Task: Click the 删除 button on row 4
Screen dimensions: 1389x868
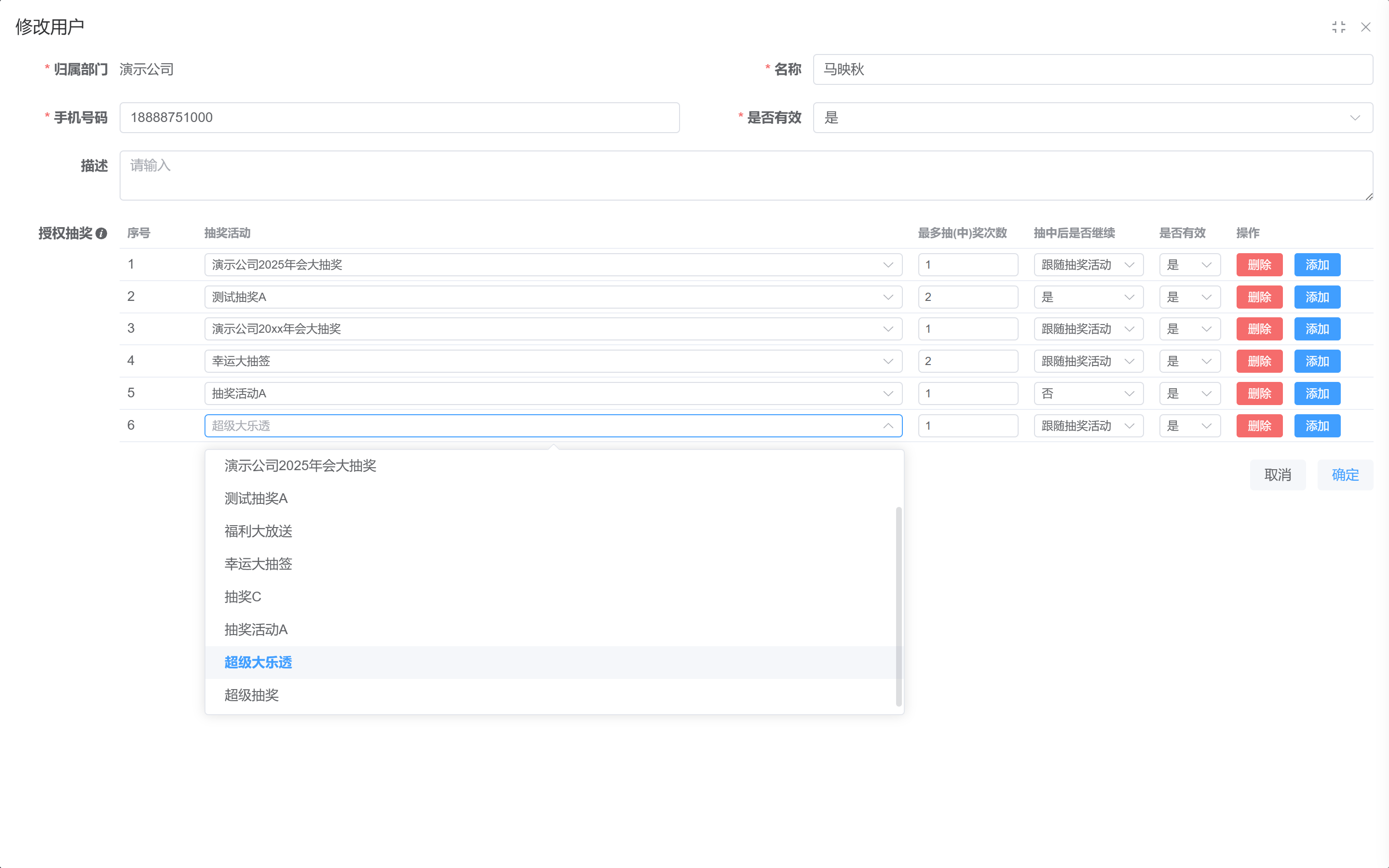Action: pos(1259,361)
